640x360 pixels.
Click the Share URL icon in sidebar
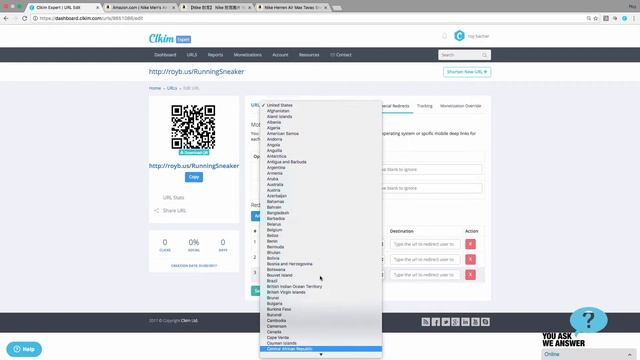(x=156, y=211)
